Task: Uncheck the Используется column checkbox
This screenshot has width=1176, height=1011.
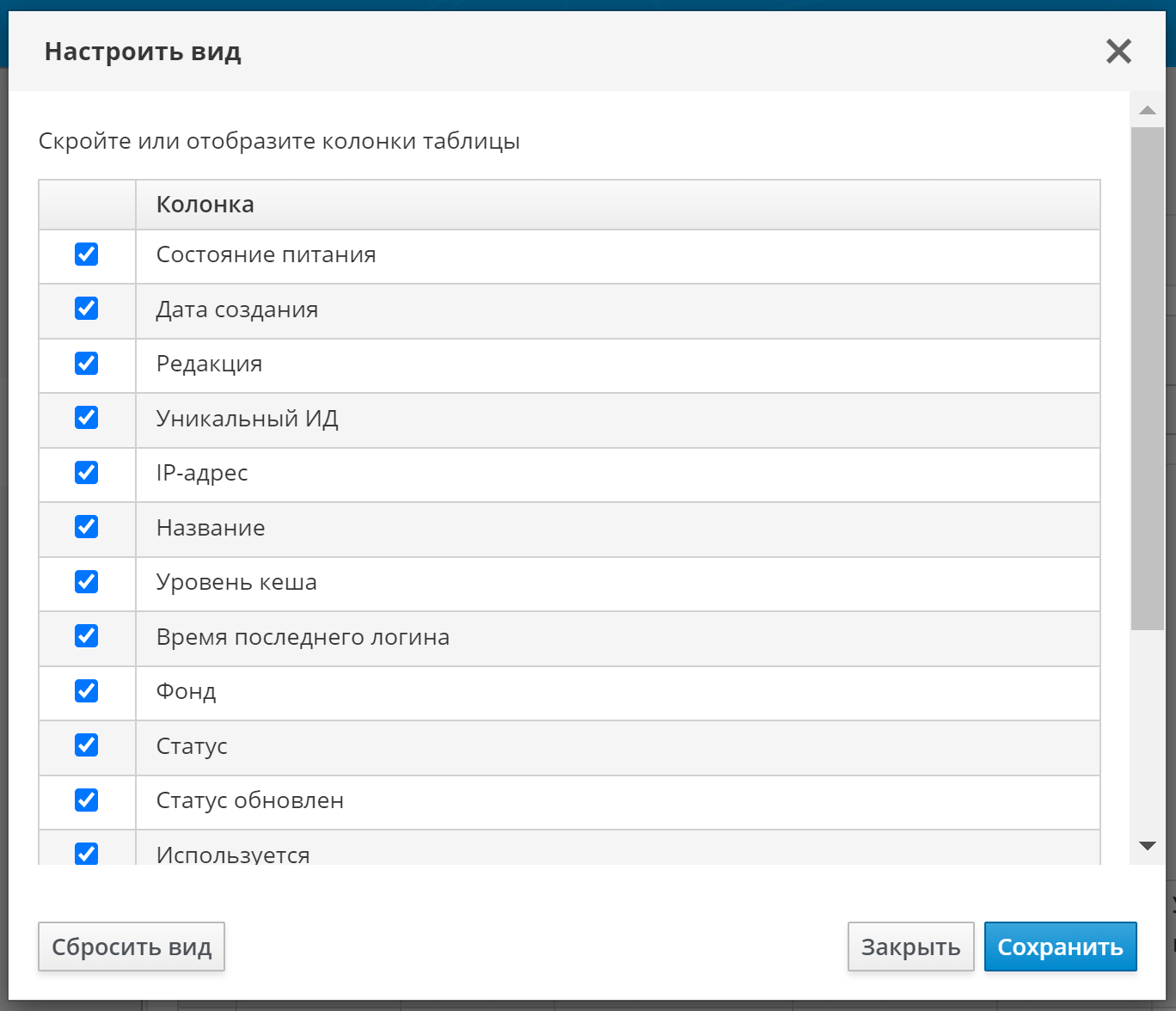Action: point(87,854)
